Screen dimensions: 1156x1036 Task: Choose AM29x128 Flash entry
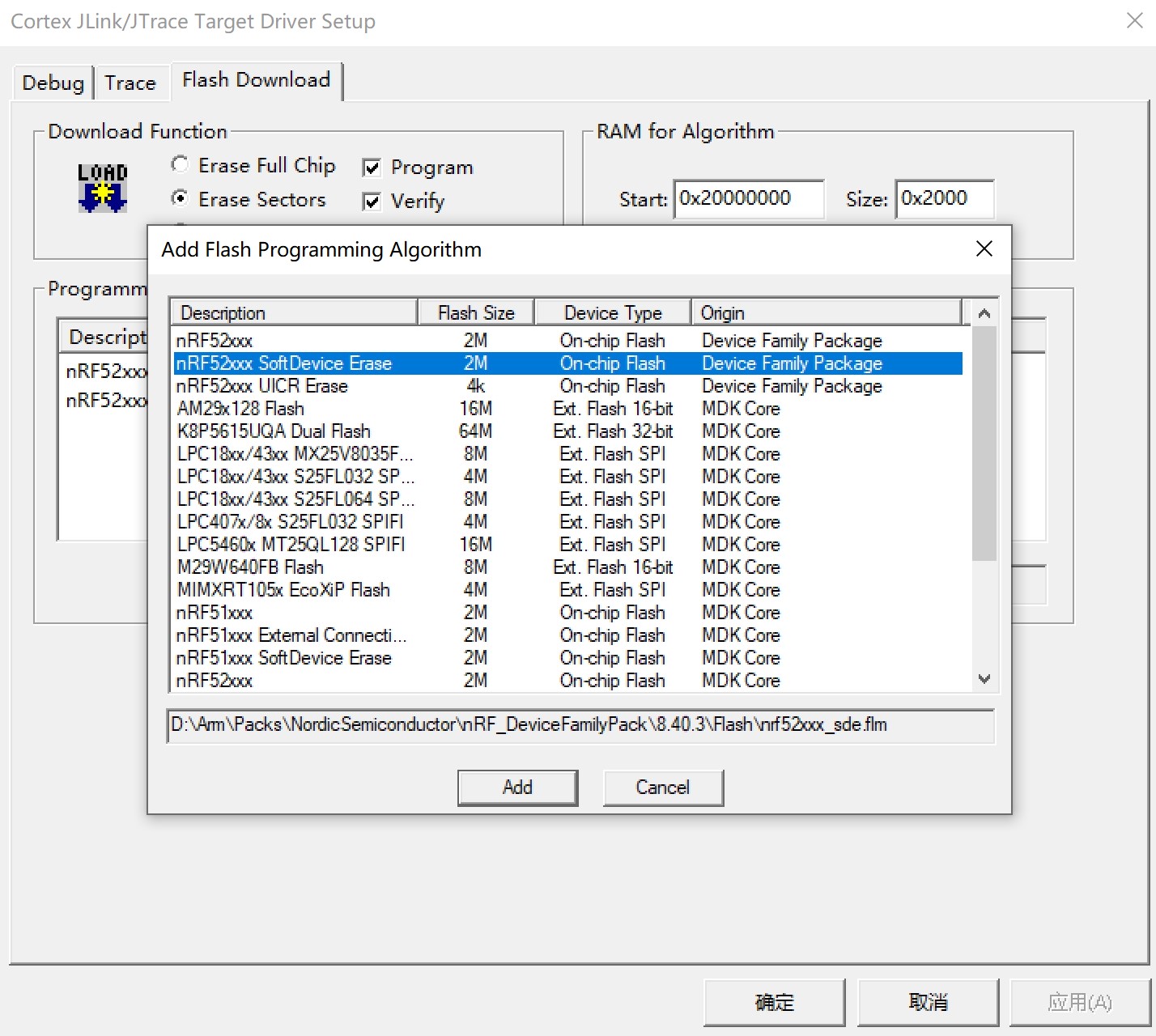241,409
